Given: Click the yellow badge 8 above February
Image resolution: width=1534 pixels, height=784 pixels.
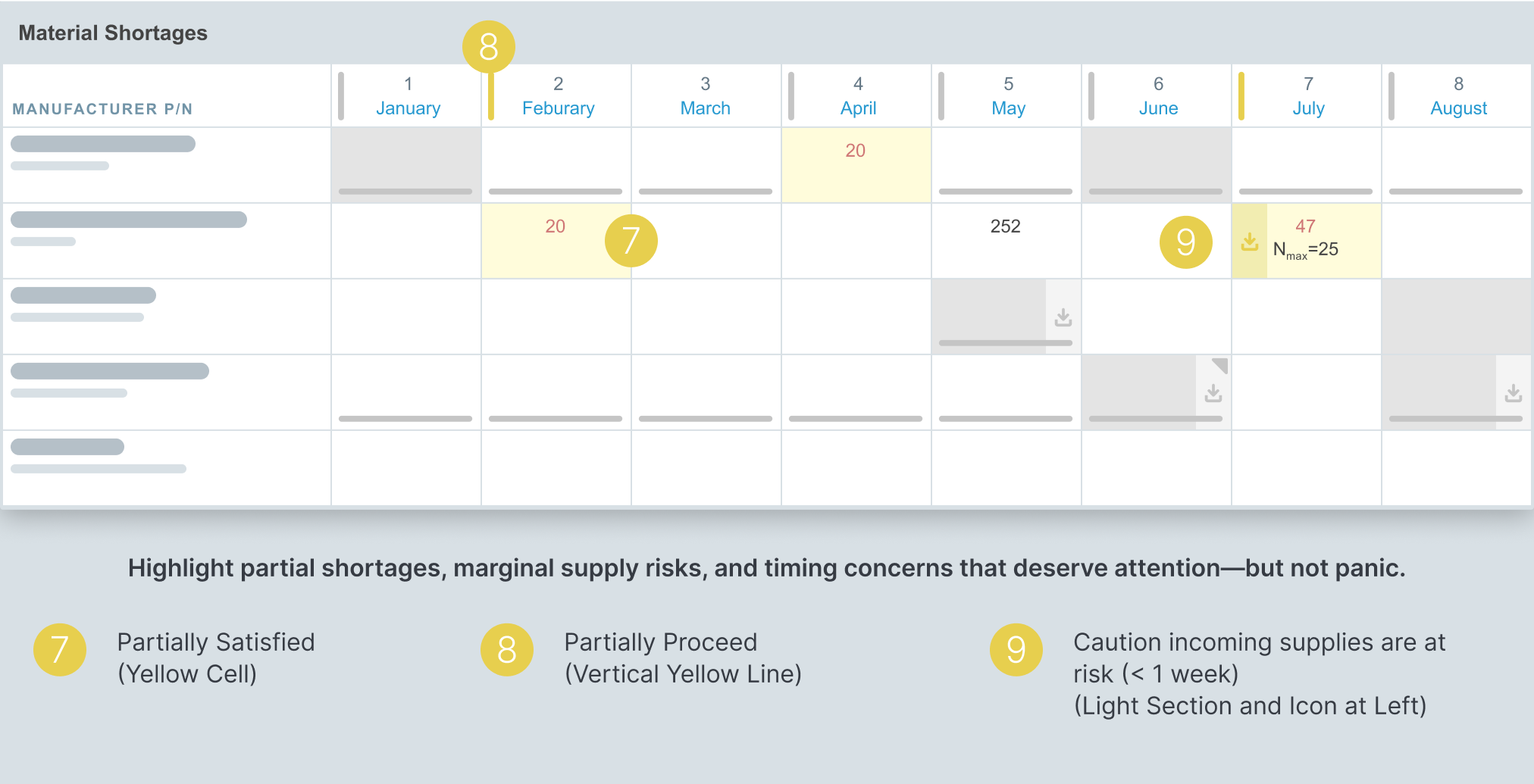Looking at the screenshot, I should (x=489, y=47).
